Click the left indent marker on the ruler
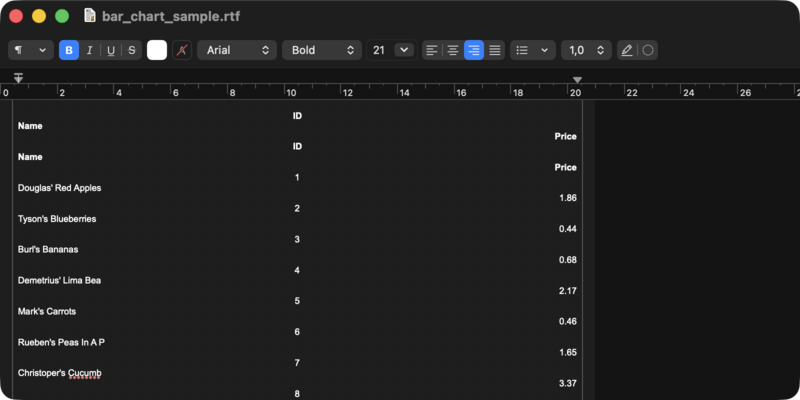800x400 pixels. (18, 78)
